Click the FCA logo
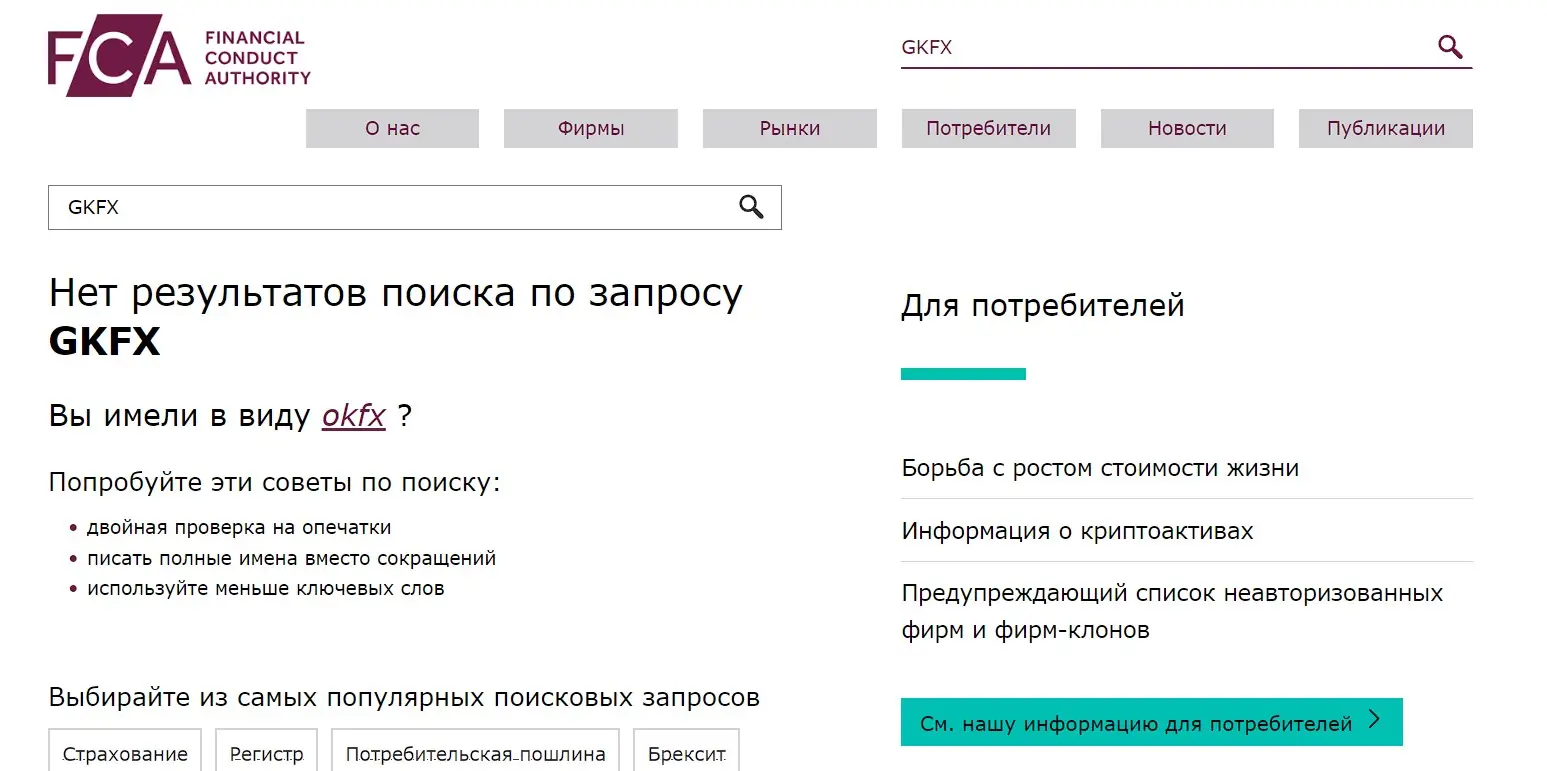This screenshot has height=771, width=1547. click(179, 55)
